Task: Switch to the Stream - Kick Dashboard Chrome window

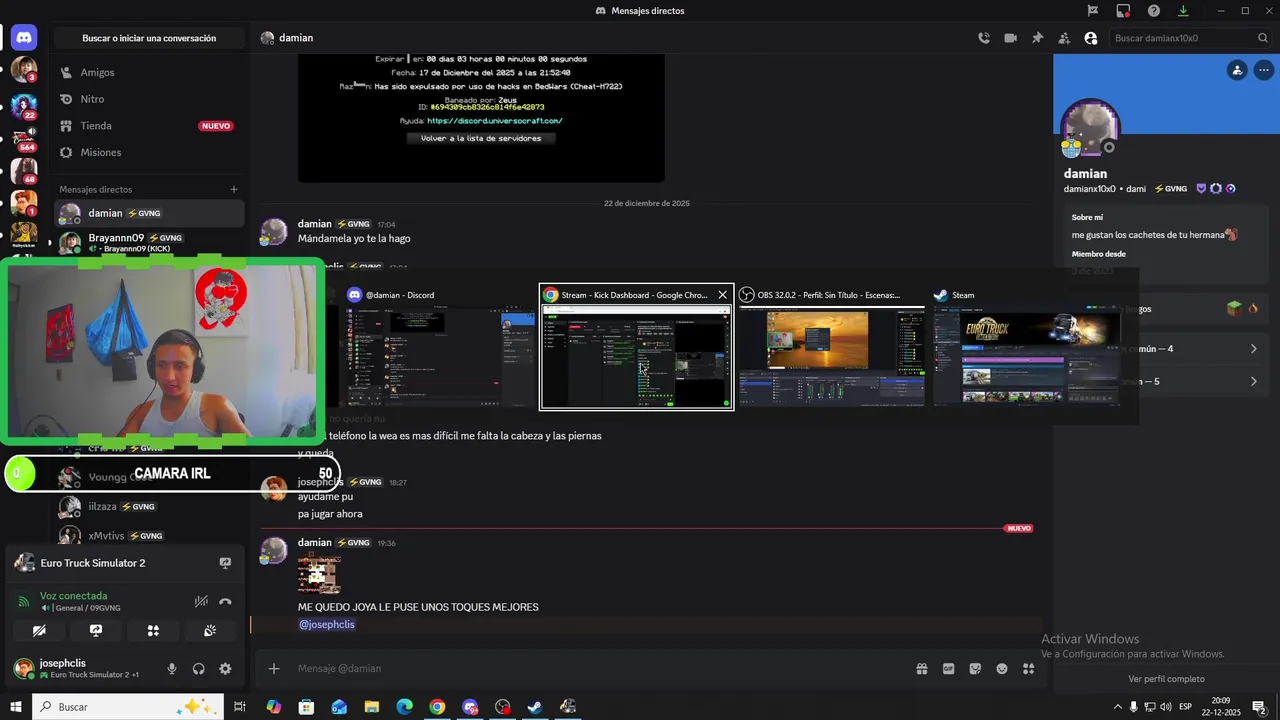Action: pos(636,347)
